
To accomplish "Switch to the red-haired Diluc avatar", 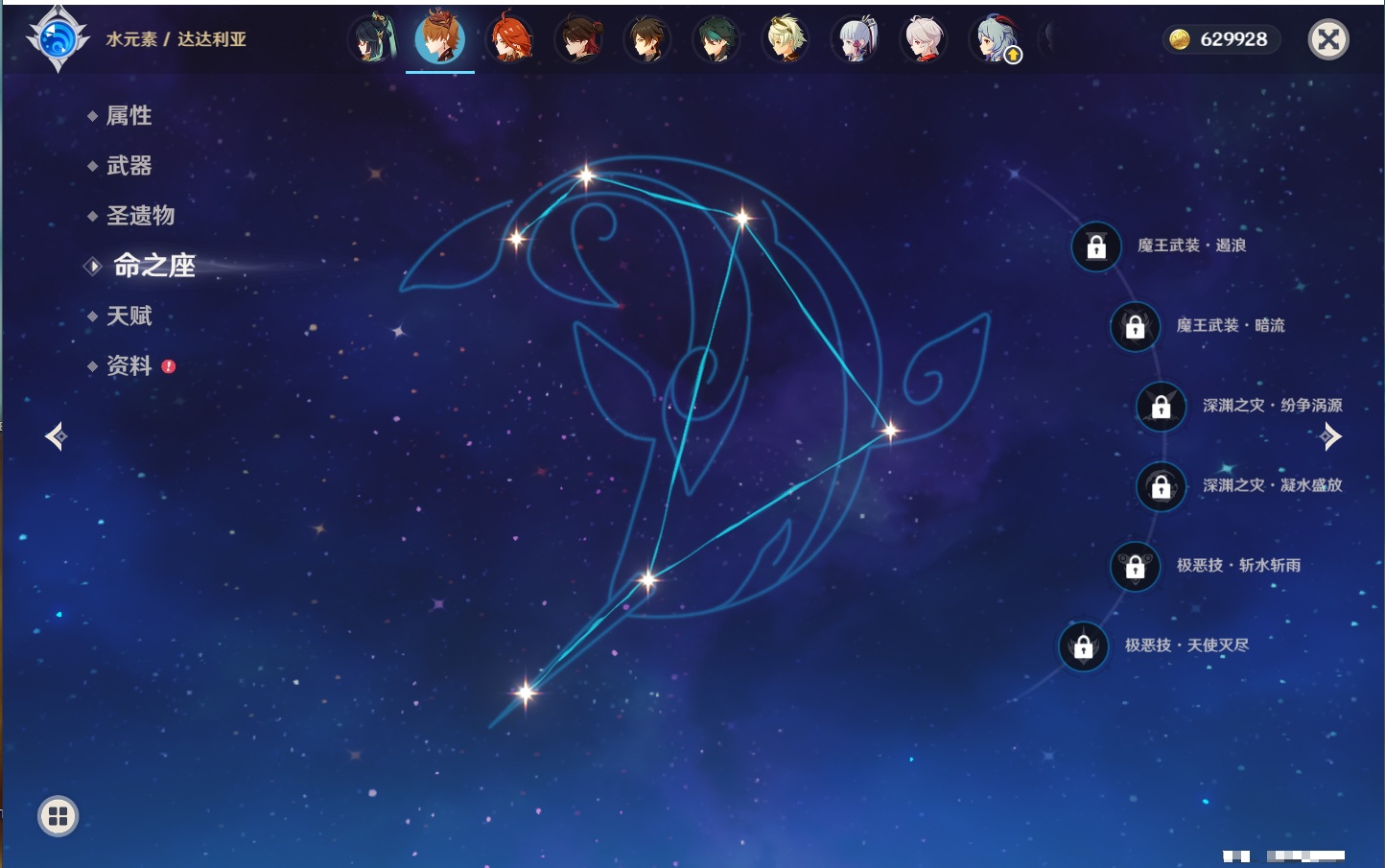I will click(x=510, y=39).
